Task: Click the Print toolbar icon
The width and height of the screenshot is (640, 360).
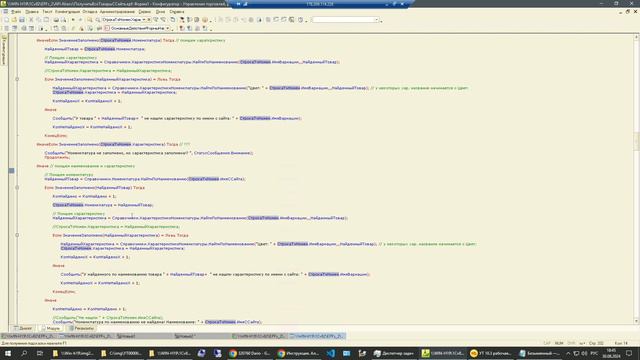Action: coord(56,20)
